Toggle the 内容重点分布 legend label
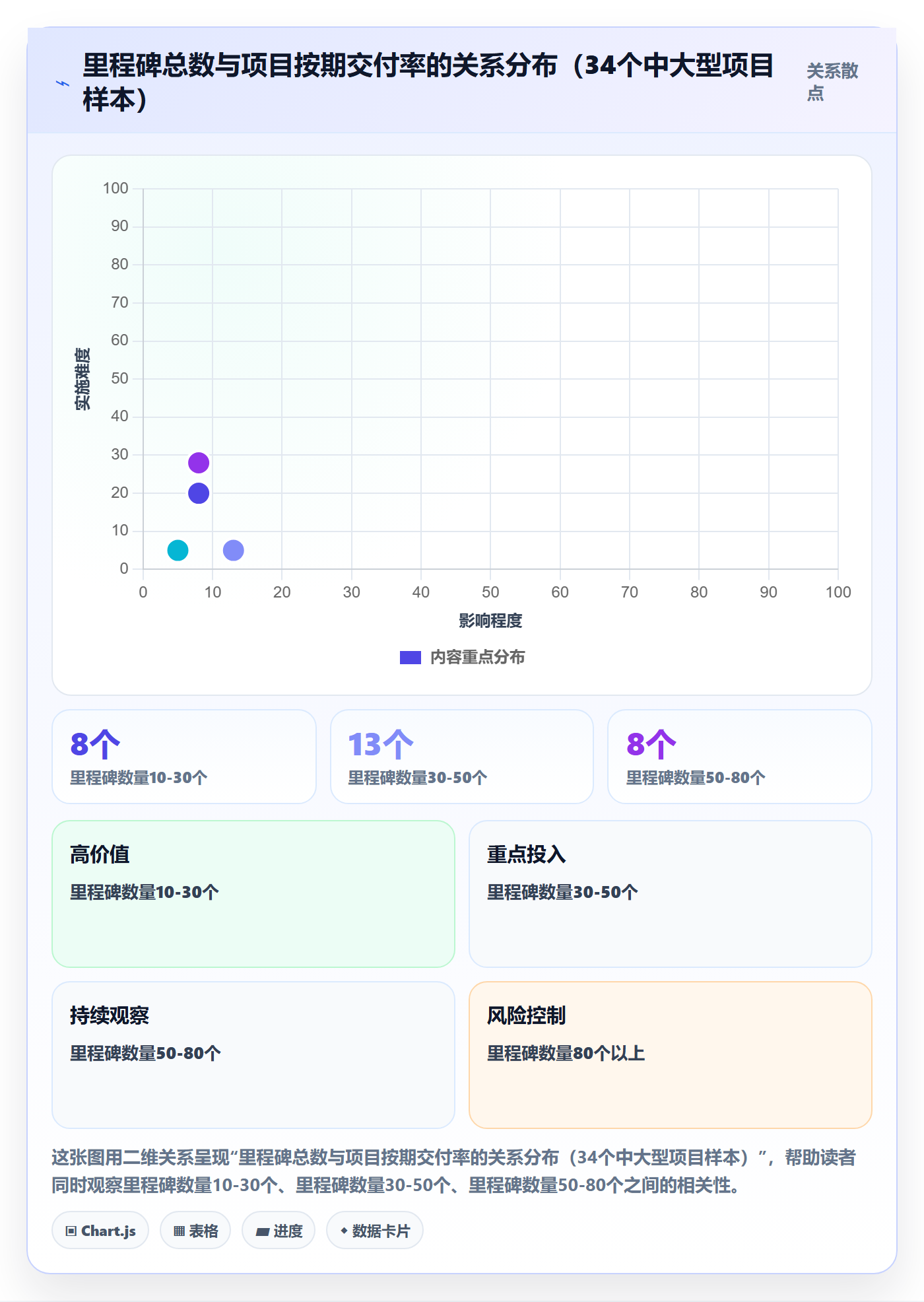 478,658
